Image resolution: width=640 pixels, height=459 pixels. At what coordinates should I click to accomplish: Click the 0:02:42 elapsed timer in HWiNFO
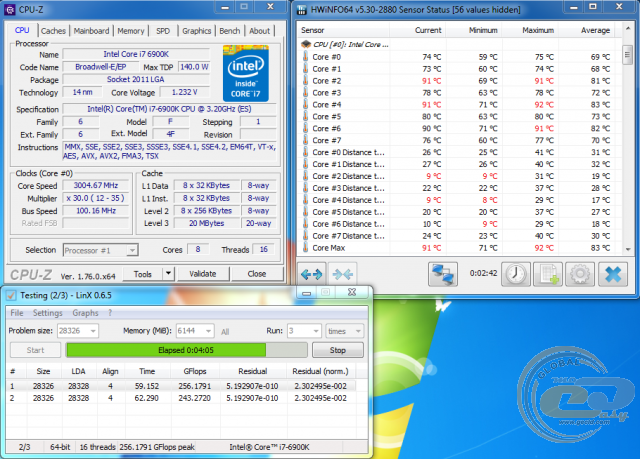pyautogui.click(x=483, y=273)
